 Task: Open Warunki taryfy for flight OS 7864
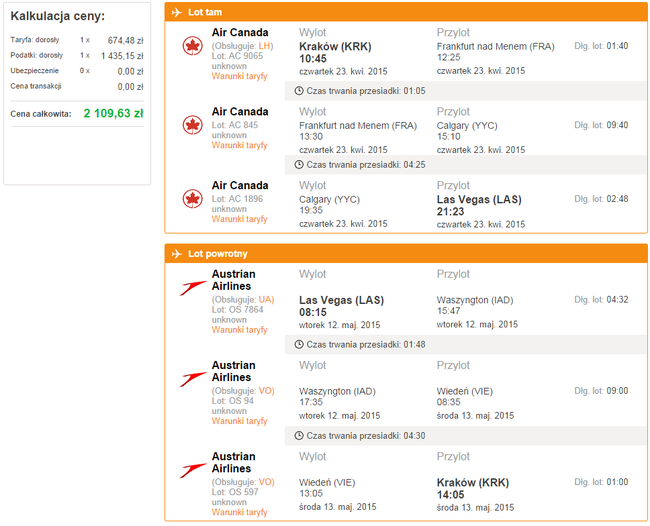tap(239, 330)
